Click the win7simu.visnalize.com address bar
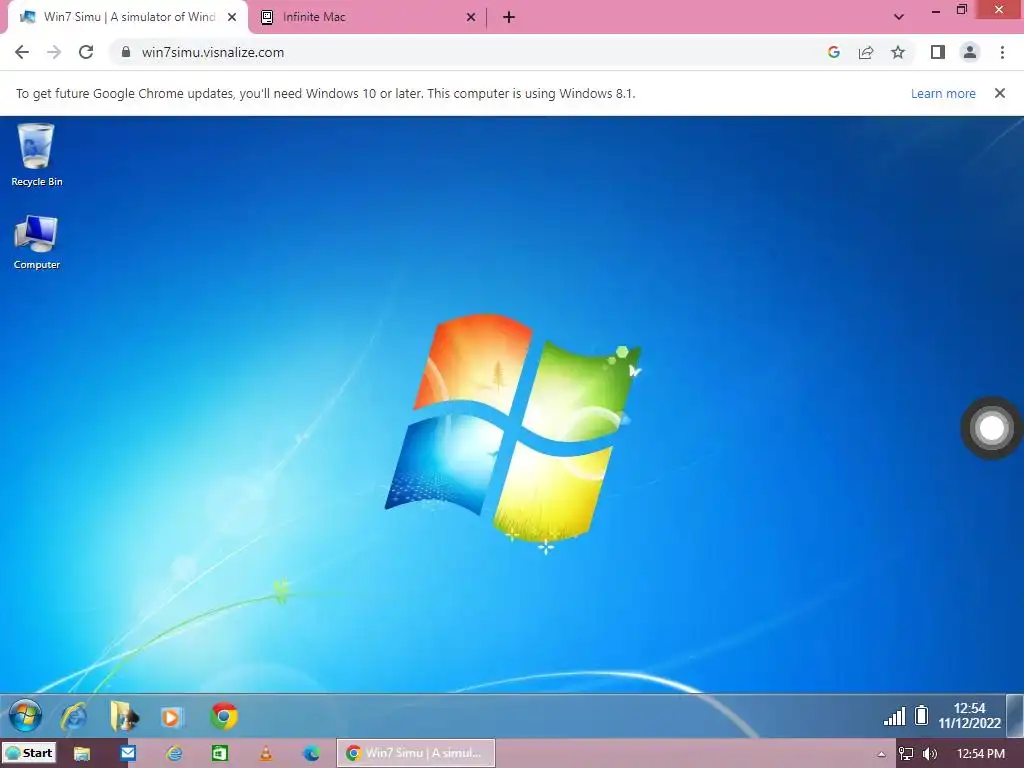 [213, 52]
